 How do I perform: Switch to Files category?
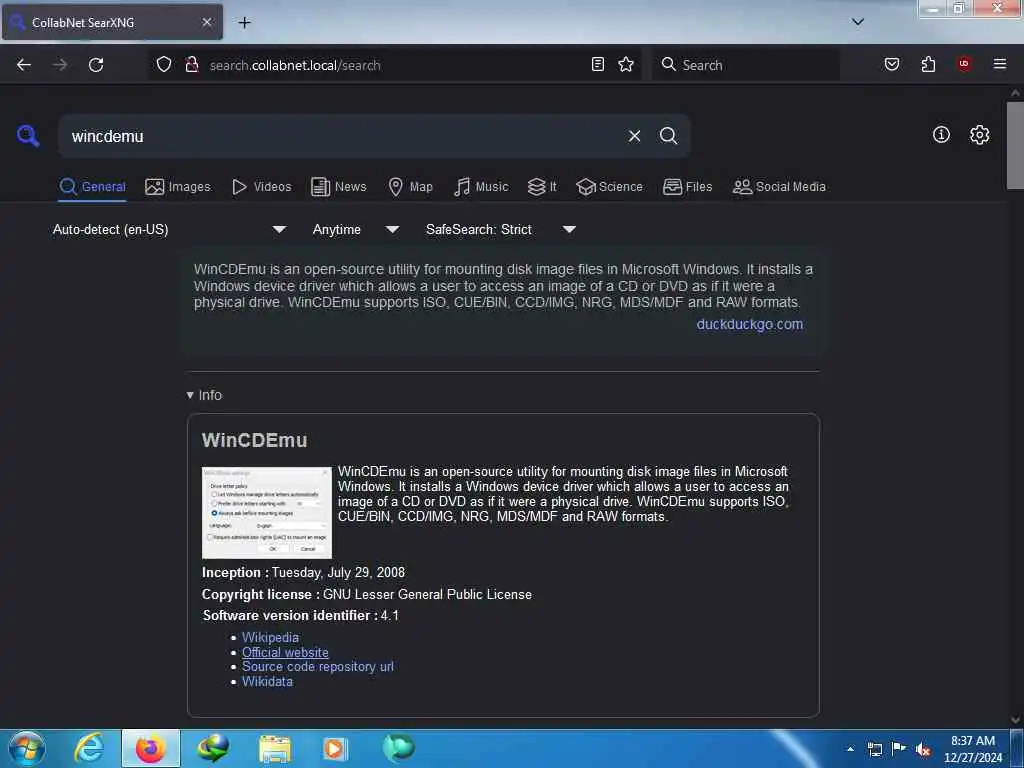[x=687, y=187]
